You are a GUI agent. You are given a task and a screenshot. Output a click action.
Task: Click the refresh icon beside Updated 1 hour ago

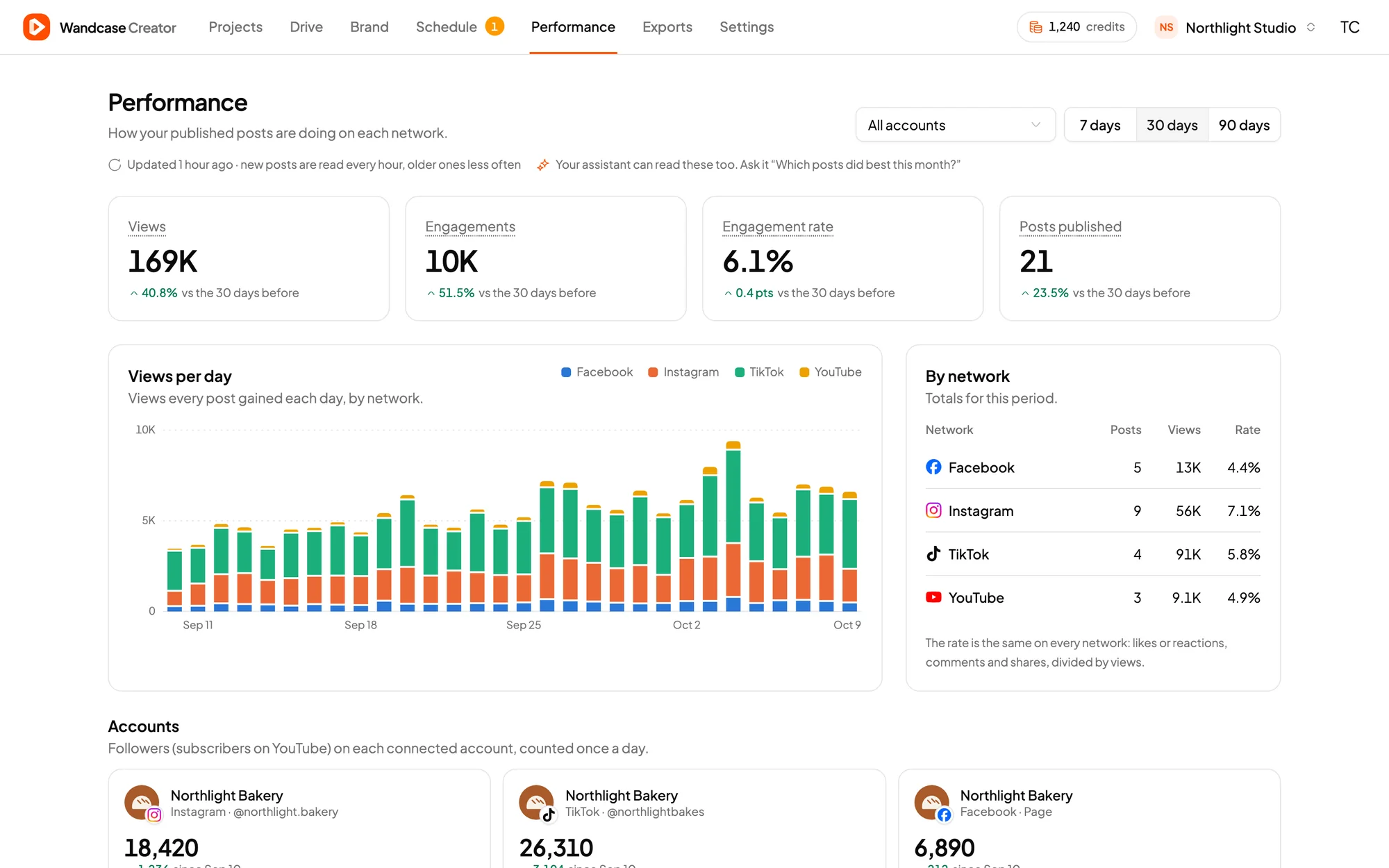point(115,165)
